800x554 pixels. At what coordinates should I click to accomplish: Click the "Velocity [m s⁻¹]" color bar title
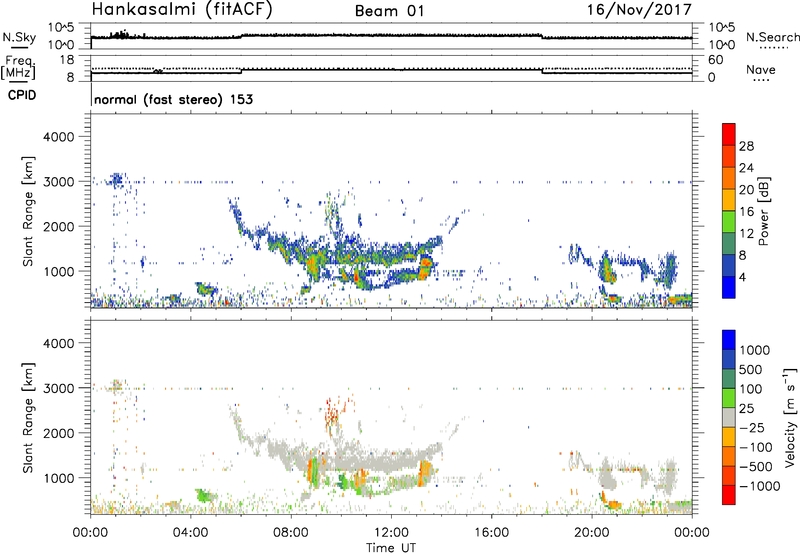coord(790,417)
